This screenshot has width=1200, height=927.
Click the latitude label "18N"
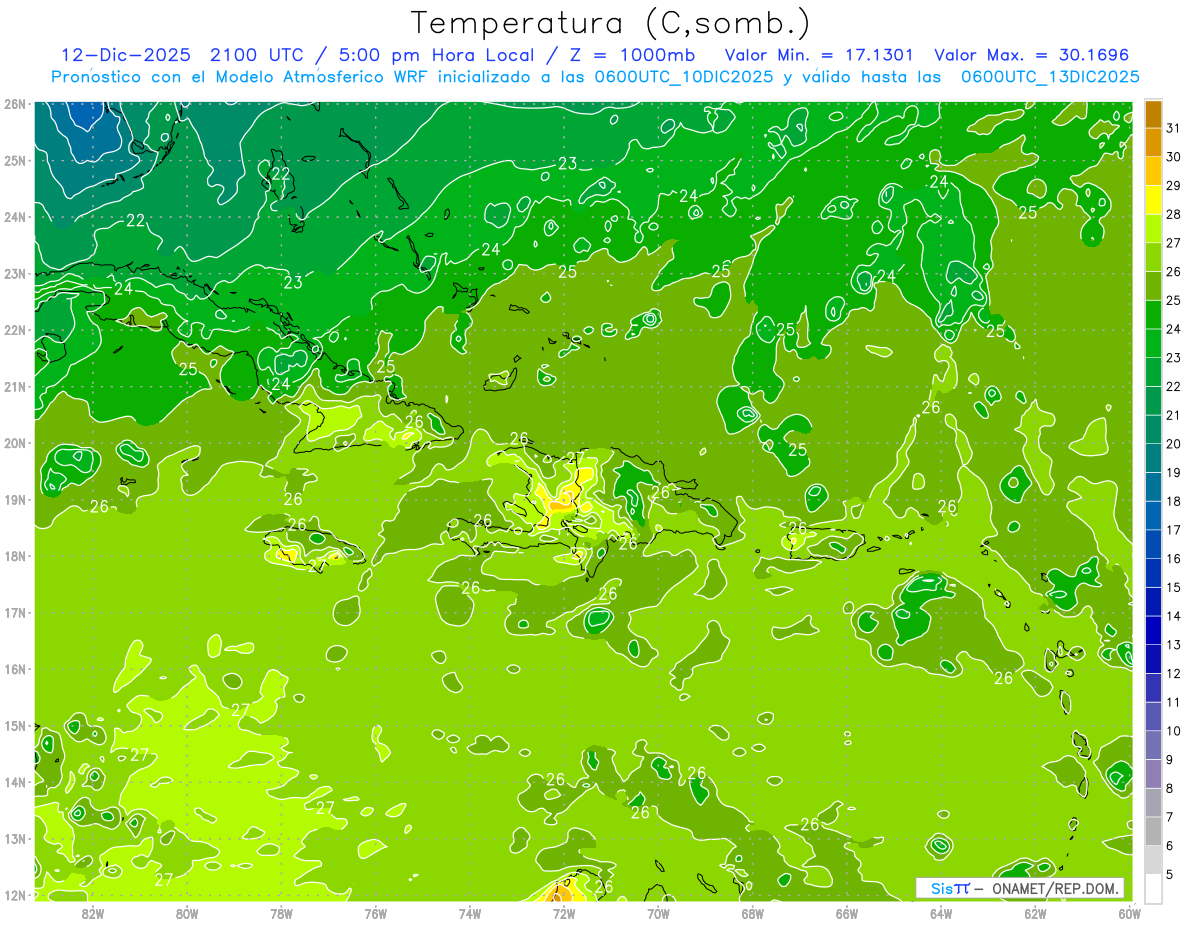(x=14, y=556)
